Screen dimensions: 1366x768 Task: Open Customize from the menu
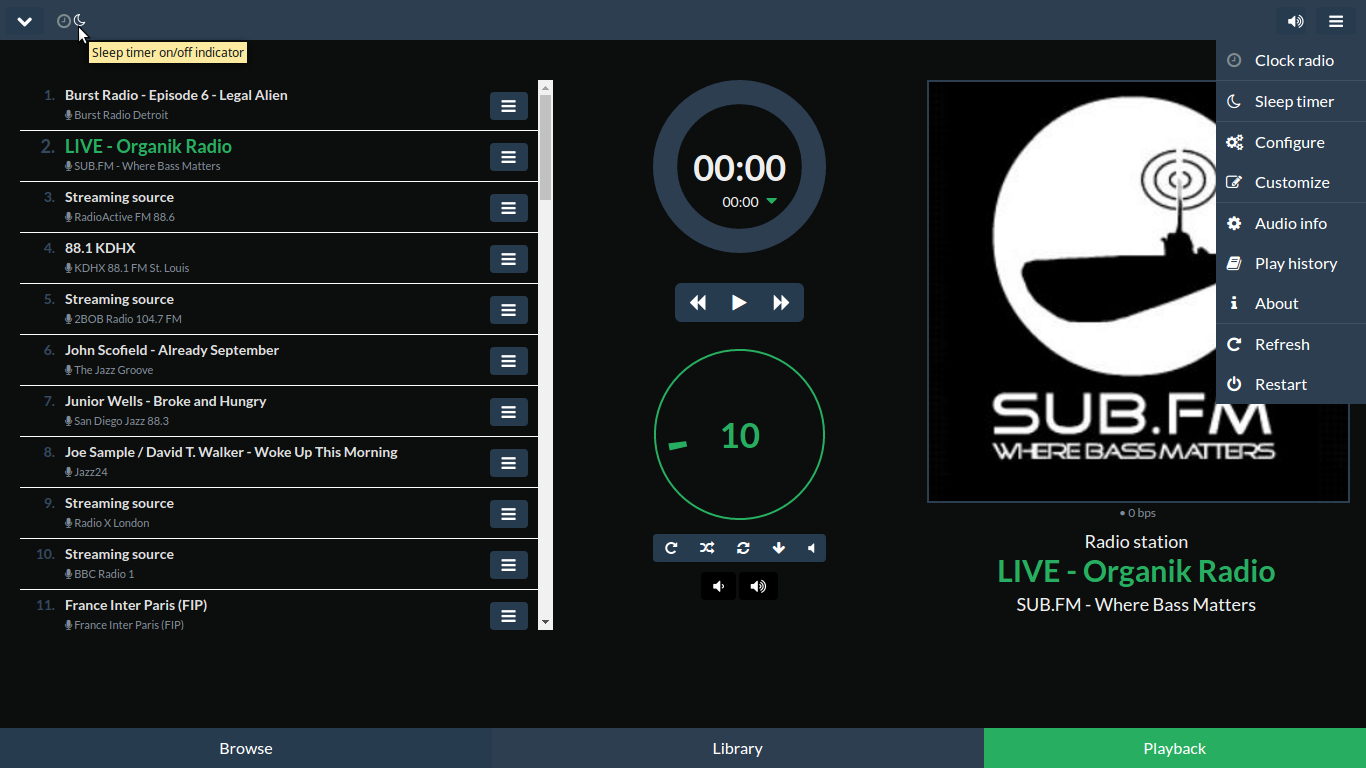(x=1291, y=182)
